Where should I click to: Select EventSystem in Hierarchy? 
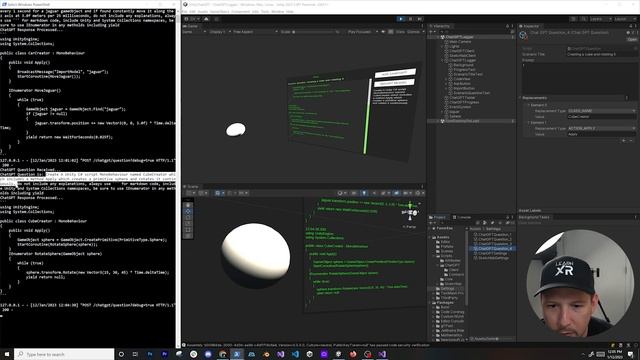point(460,107)
